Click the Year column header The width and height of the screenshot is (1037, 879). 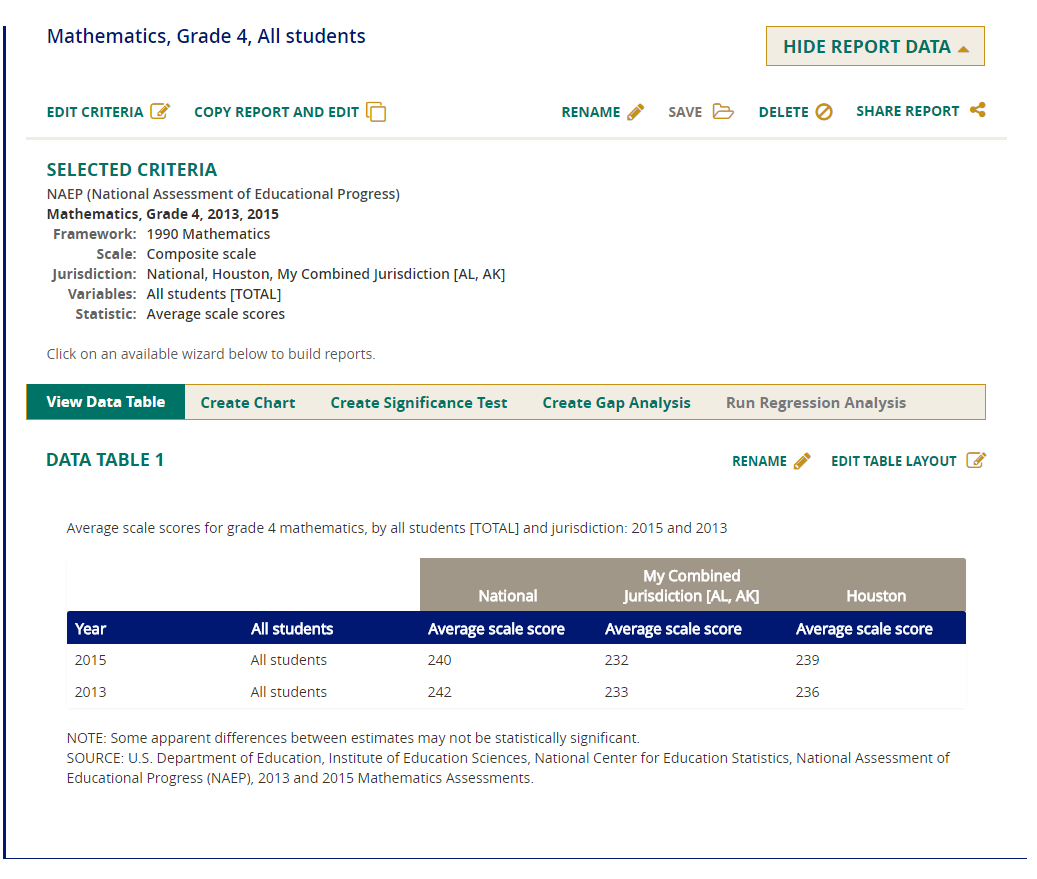point(90,629)
